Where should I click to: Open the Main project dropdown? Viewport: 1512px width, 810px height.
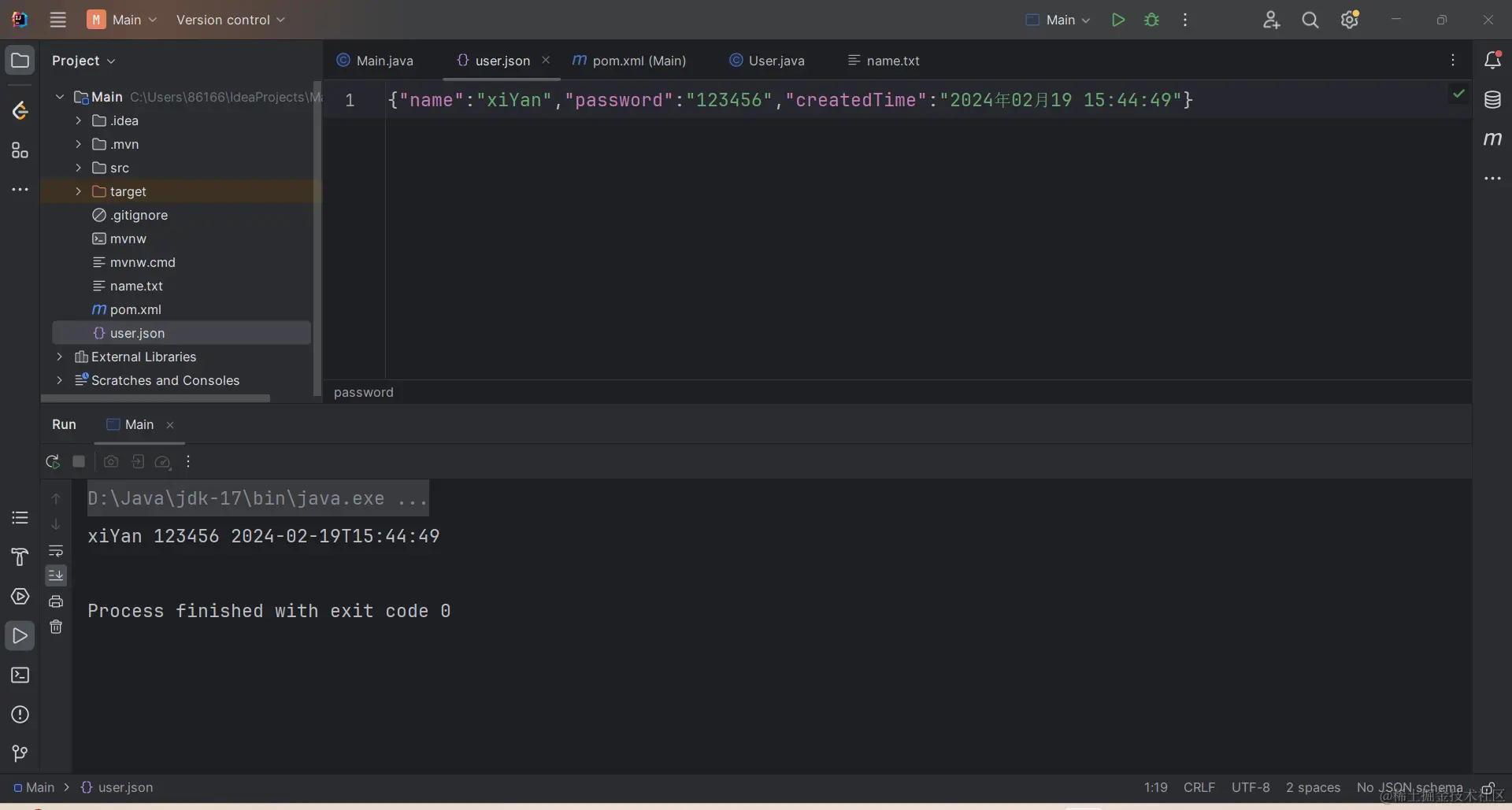pos(122,20)
